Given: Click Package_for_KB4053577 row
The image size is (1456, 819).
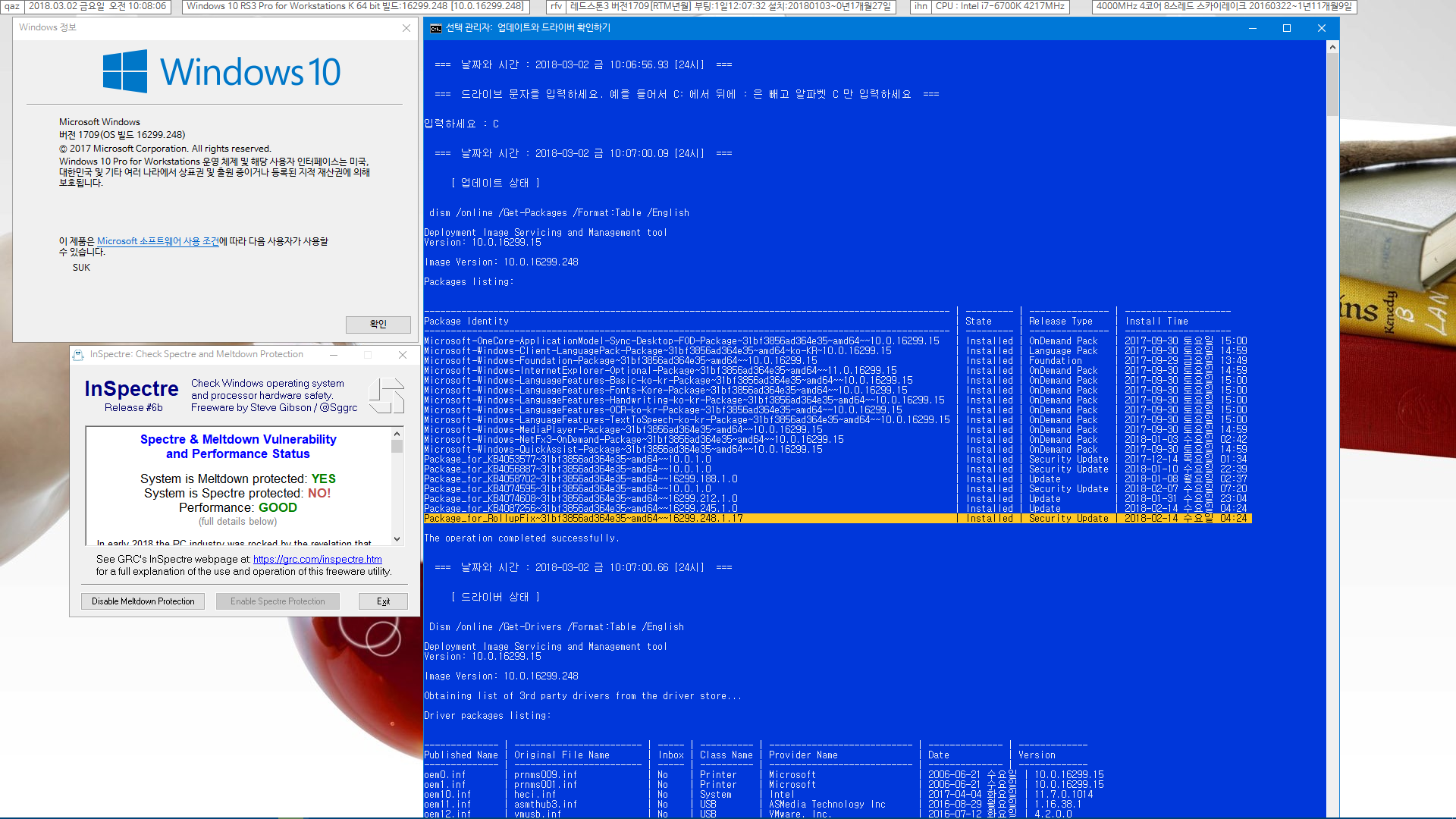Looking at the screenshot, I should (836, 460).
